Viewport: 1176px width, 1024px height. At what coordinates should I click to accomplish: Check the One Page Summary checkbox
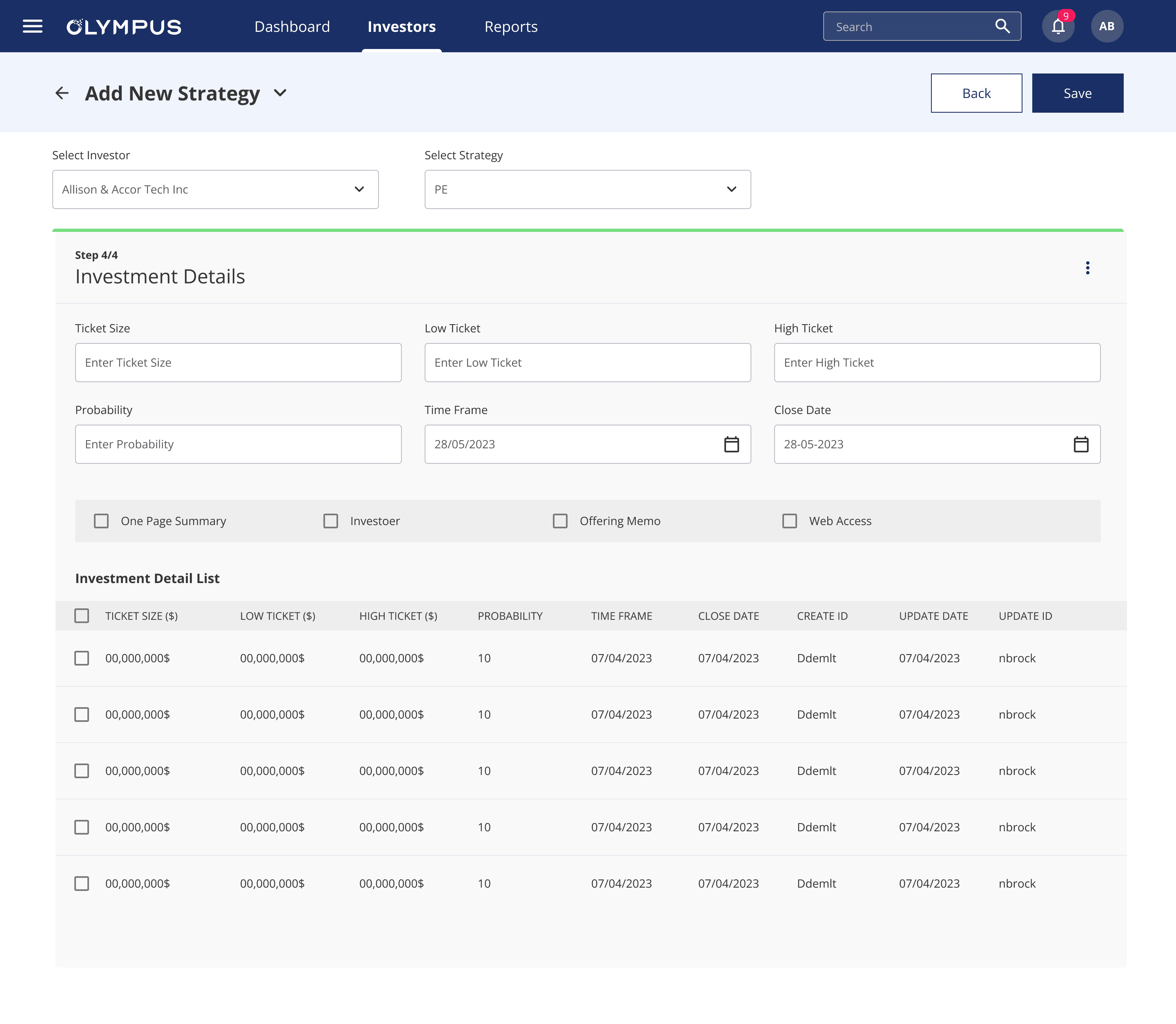[101, 521]
